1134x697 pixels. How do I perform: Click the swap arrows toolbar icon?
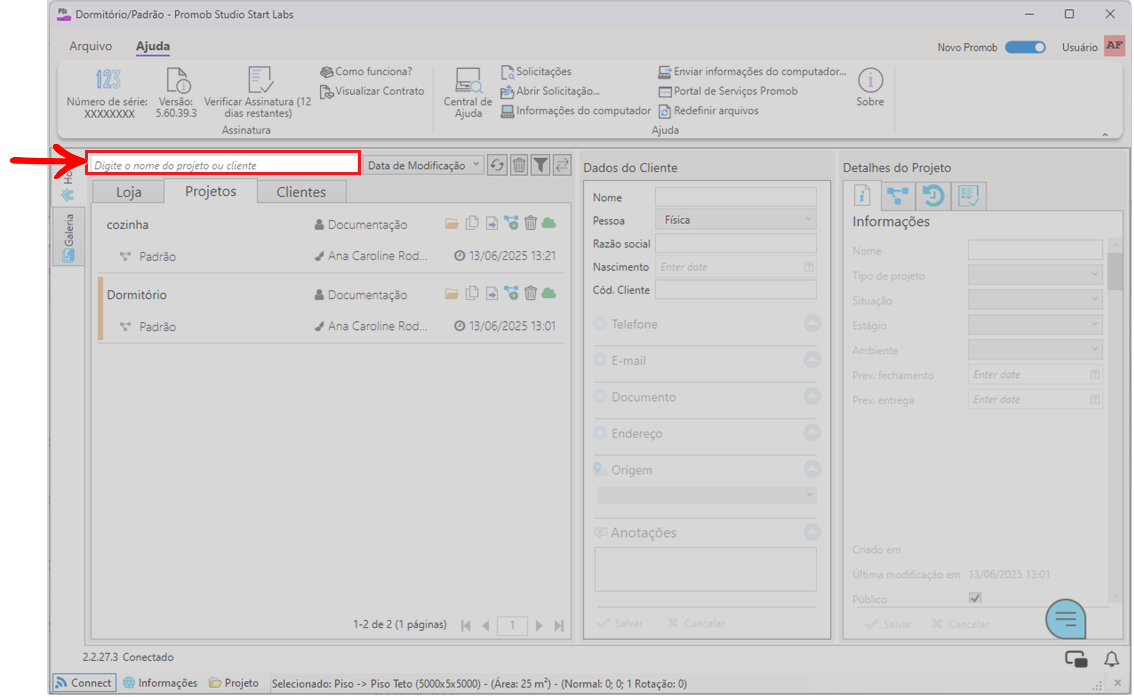[562, 165]
